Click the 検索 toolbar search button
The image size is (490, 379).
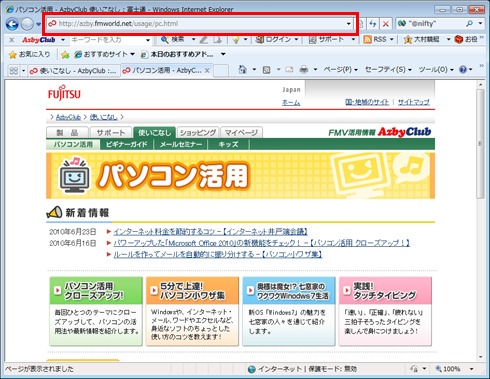[x=173, y=40]
